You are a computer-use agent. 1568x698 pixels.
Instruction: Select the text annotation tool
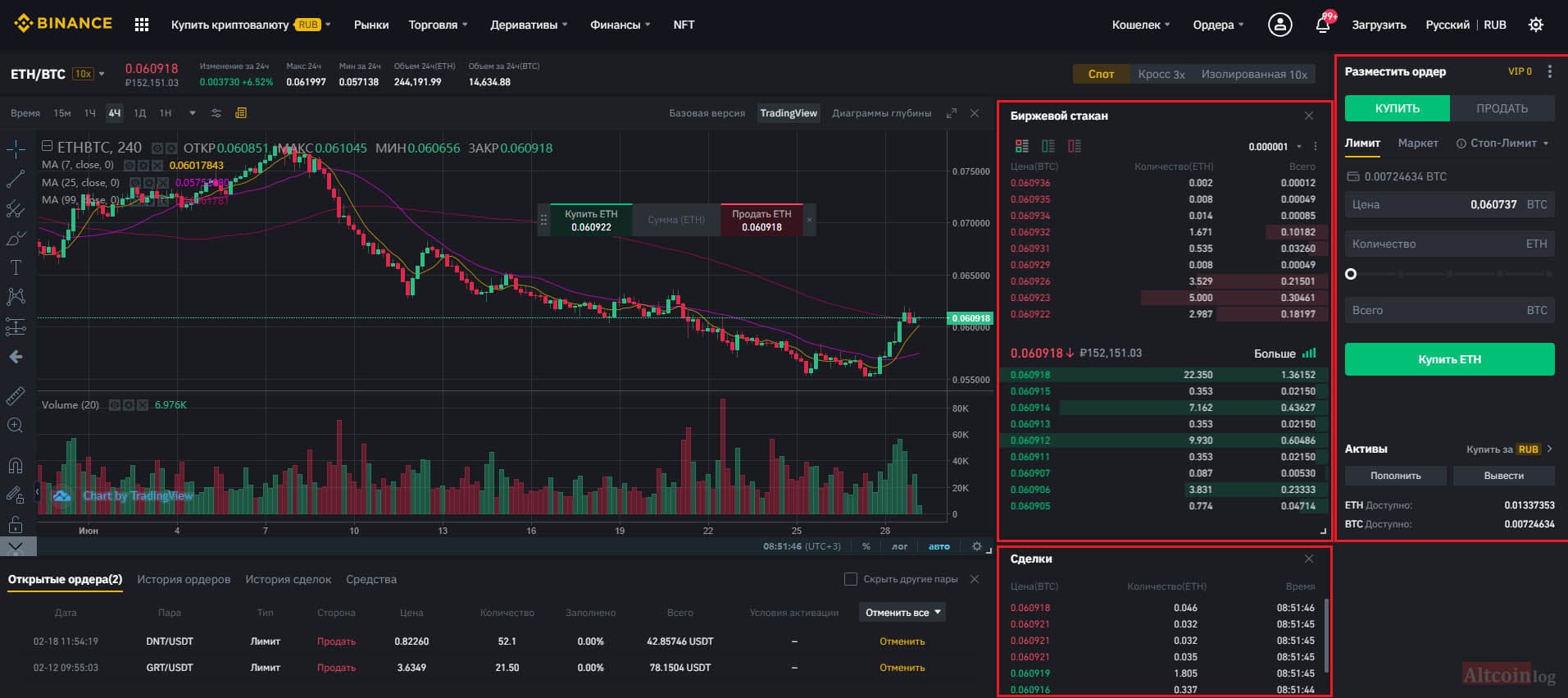pyautogui.click(x=16, y=267)
